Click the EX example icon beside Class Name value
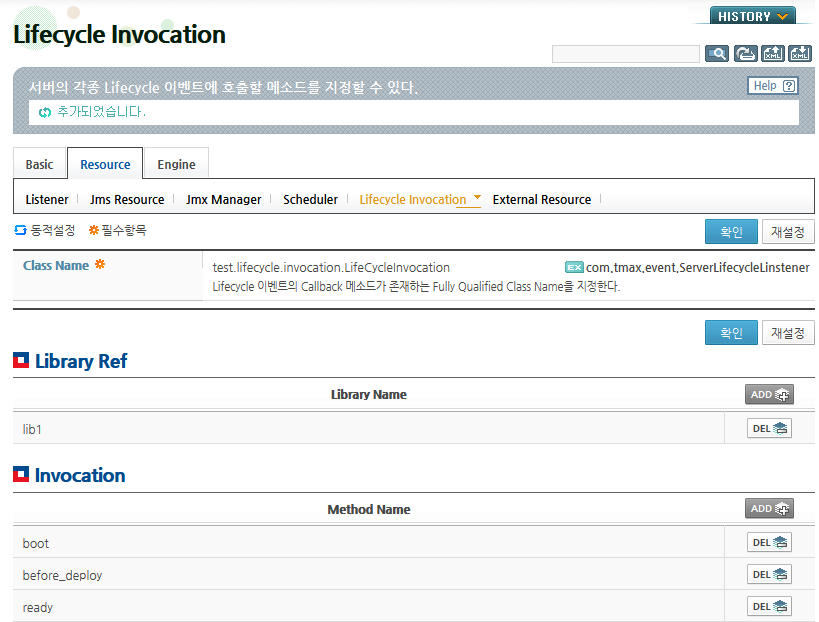 [574, 267]
